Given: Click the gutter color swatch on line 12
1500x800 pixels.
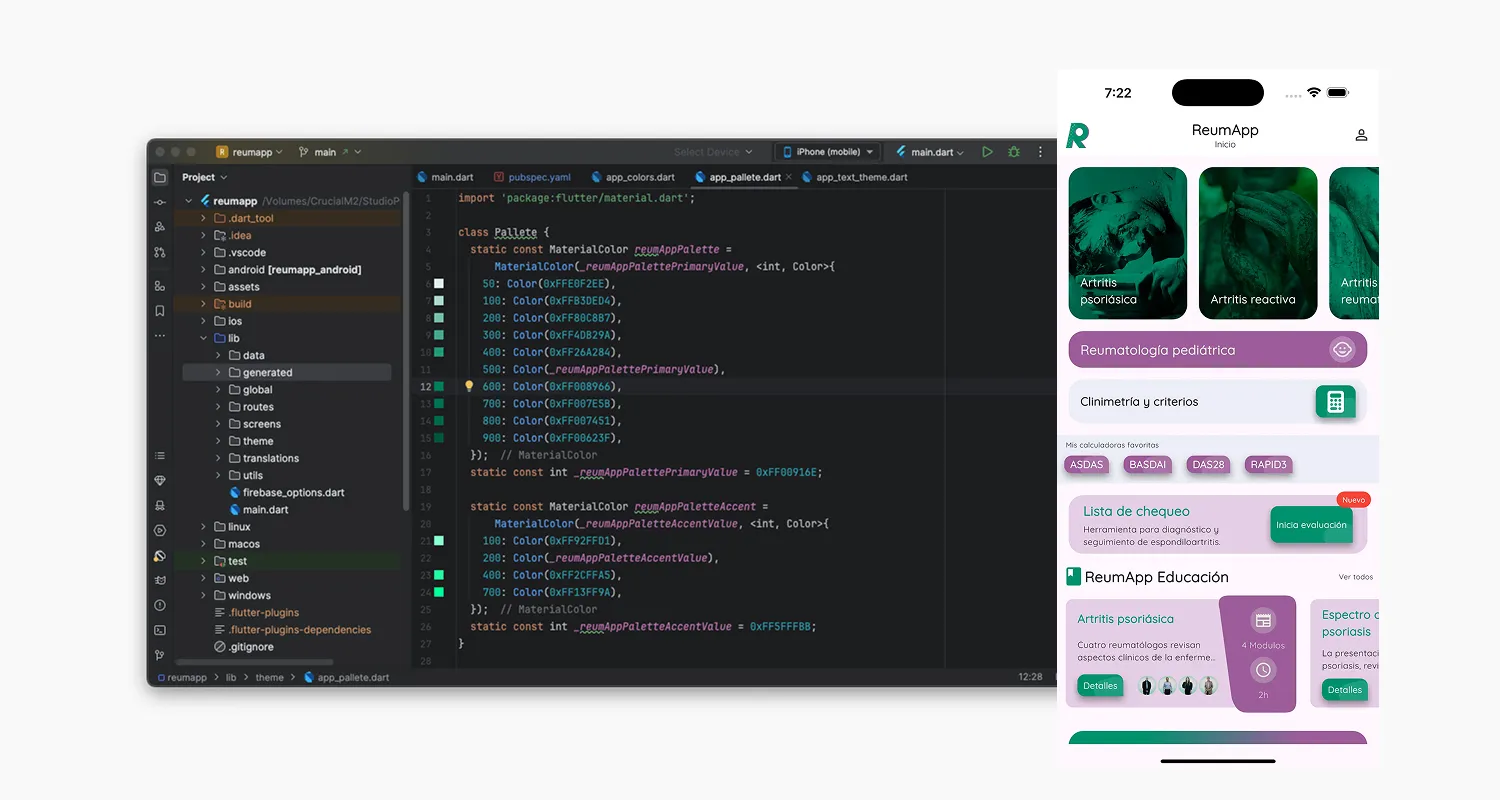Looking at the screenshot, I should [x=438, y=386].
